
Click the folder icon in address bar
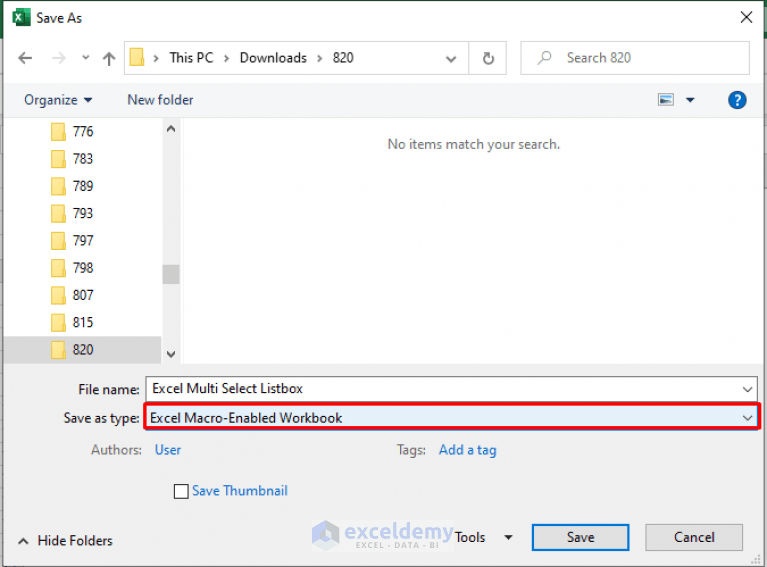click(x=137, y=57)
